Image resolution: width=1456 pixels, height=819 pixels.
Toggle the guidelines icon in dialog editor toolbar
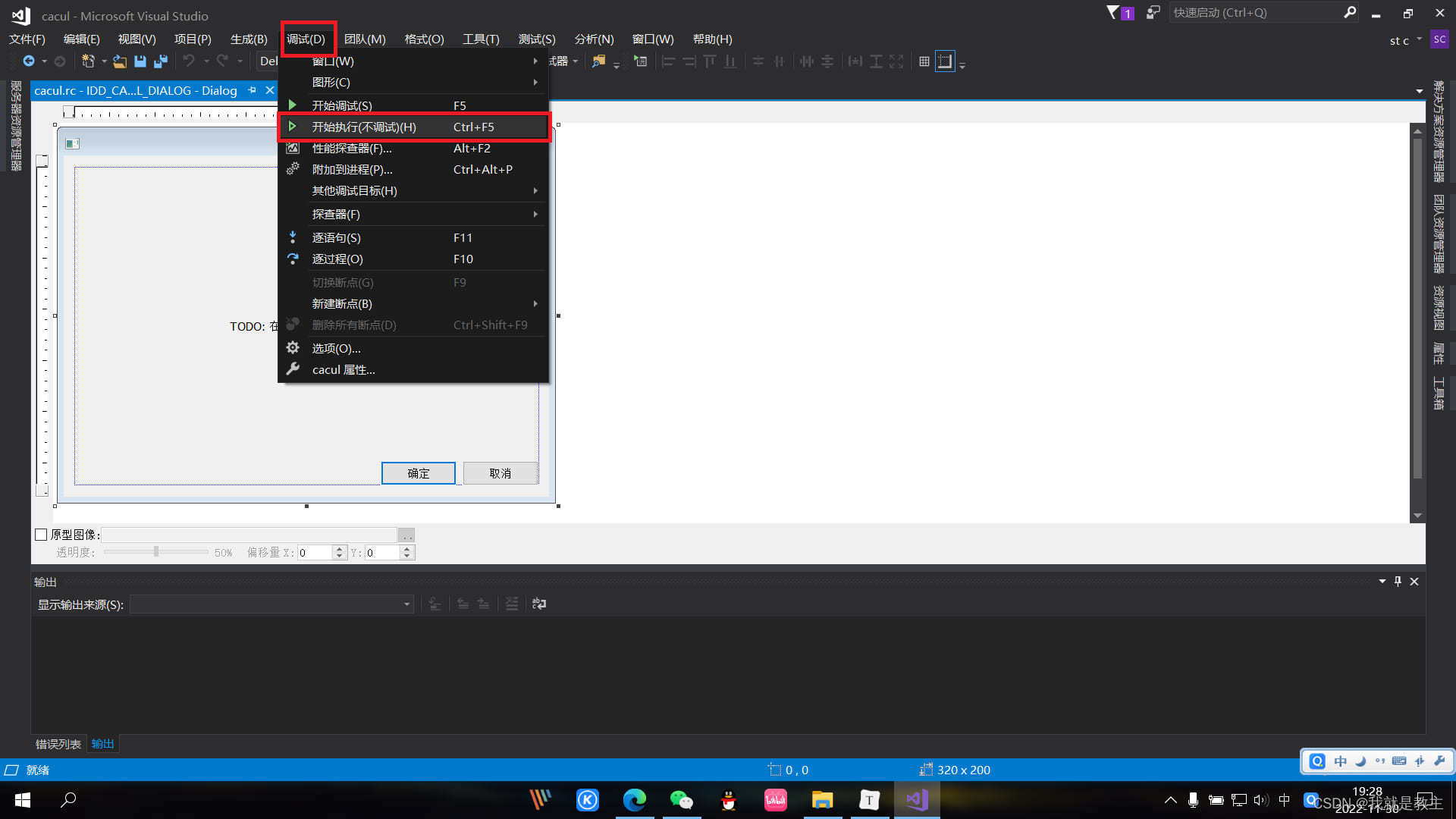pos(945,61)
